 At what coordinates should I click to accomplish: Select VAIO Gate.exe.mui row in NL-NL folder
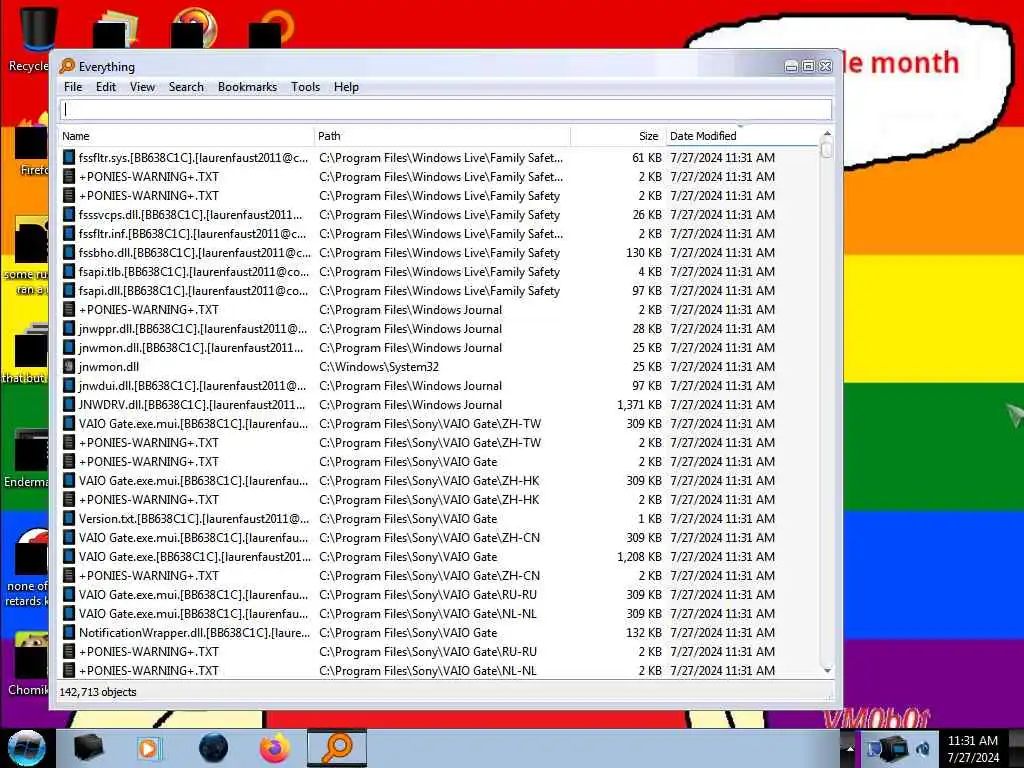(x=440, y=613)
